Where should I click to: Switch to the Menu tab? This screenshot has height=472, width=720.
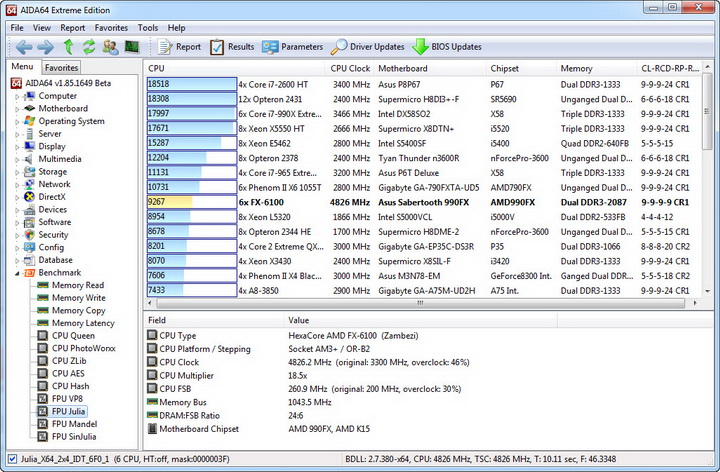click(x=22, y=67)
